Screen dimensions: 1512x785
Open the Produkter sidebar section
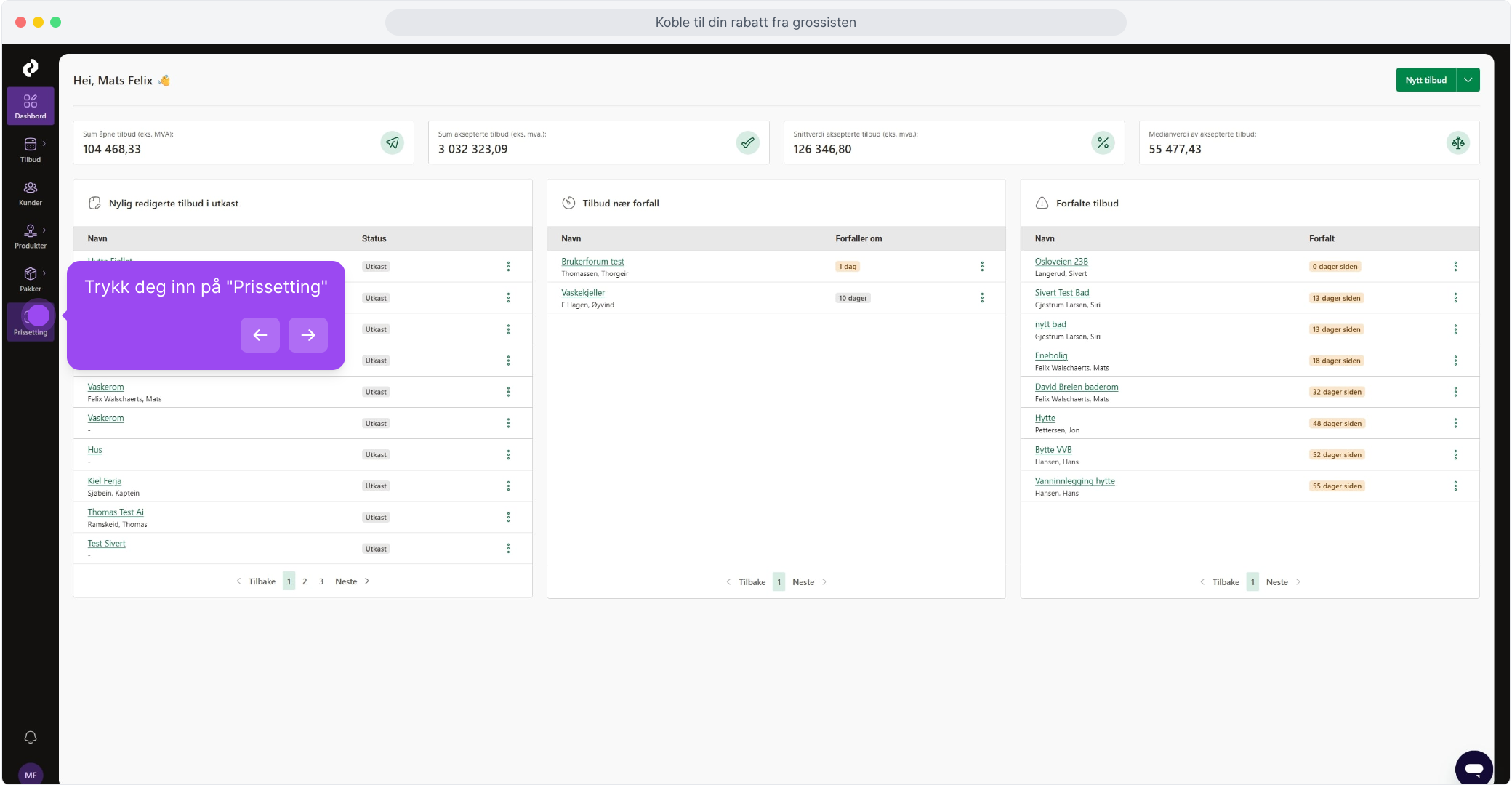pyautogui.click(x=31, y=236)
